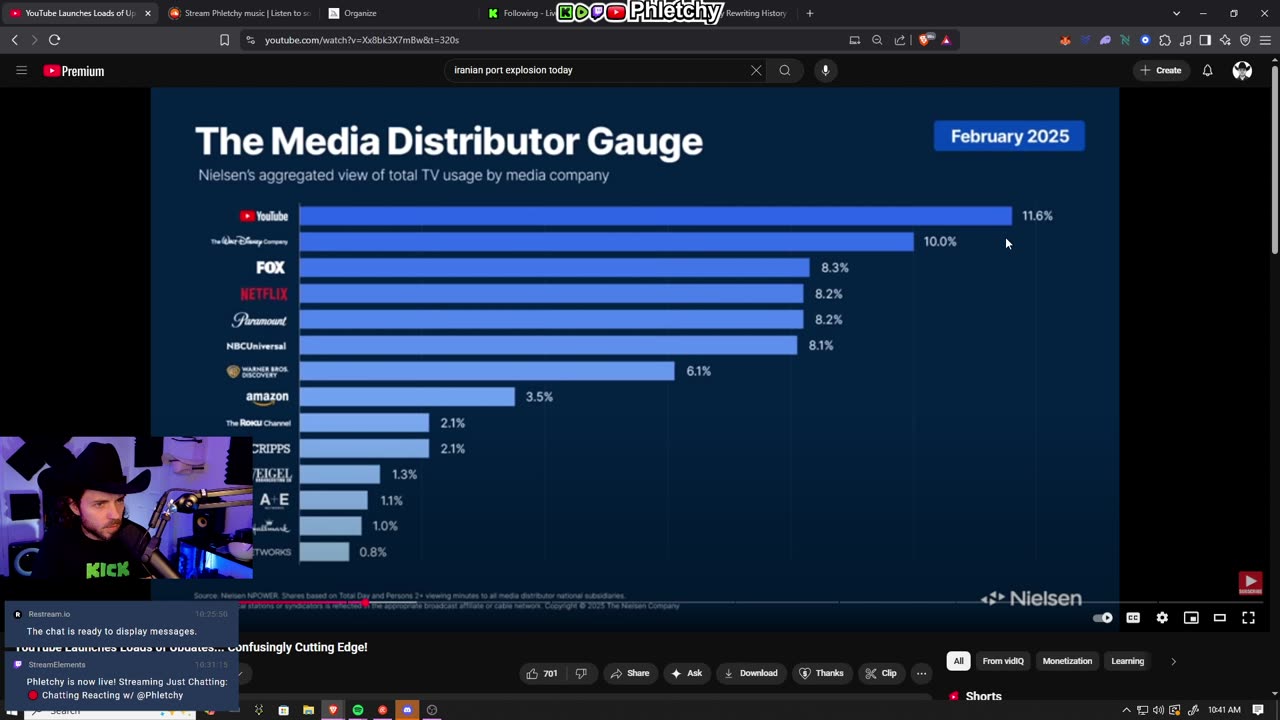Open the browser zoom-out indicator
The image size is (1280, 720).
click(x=877, y=40)
